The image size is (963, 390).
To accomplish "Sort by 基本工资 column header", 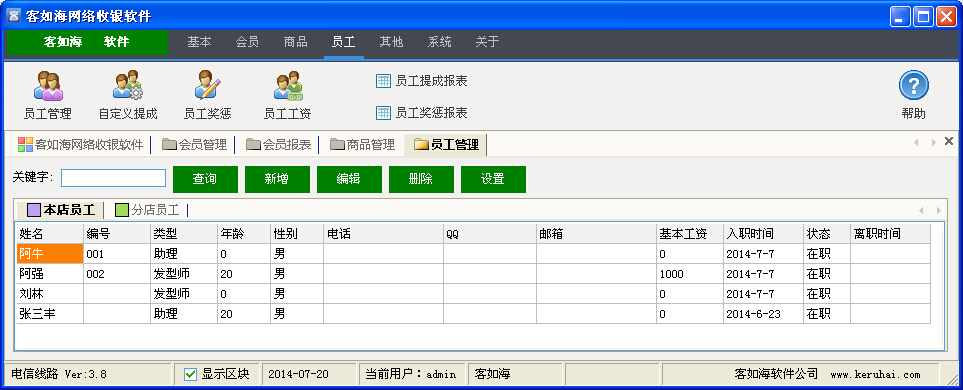I will pos(690,234).
